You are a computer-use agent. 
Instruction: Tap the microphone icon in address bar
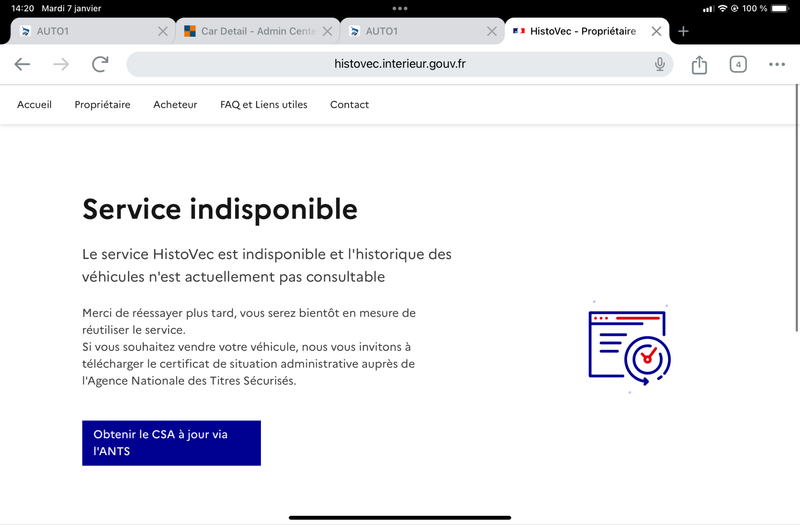point(660,64)
